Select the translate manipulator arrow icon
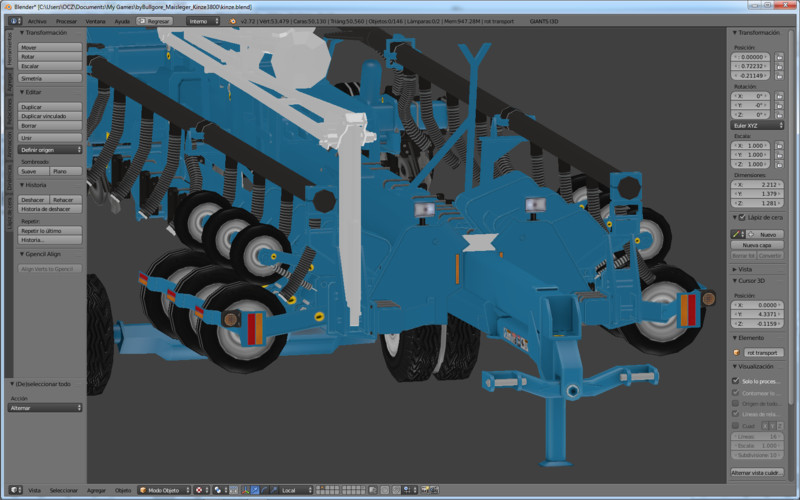 [254, 490]
